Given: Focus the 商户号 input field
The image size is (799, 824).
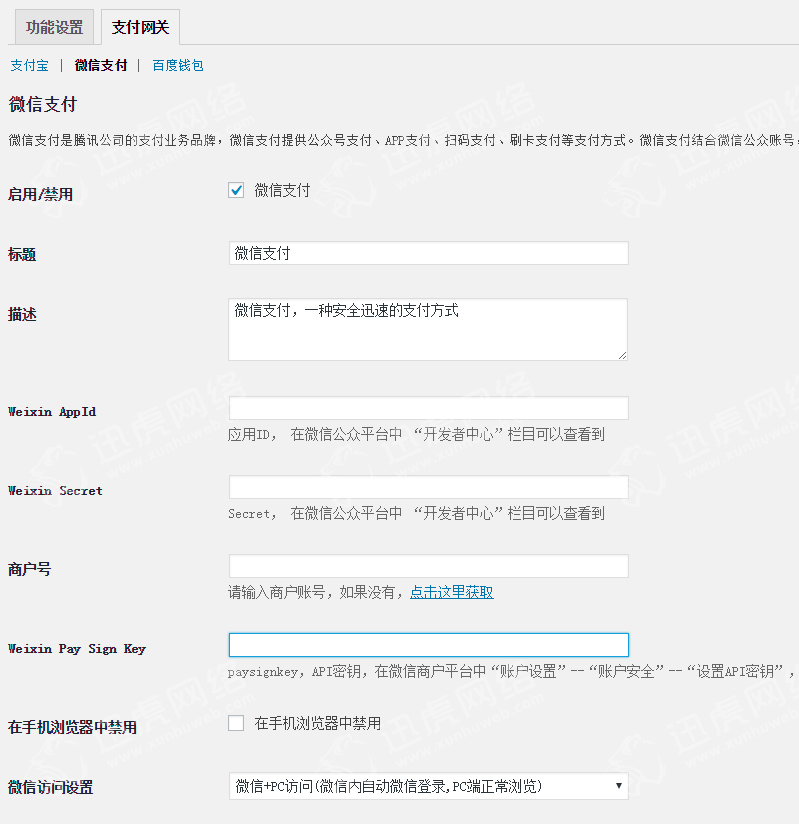Looking at the screenshot, I should [x=428, y=566].
